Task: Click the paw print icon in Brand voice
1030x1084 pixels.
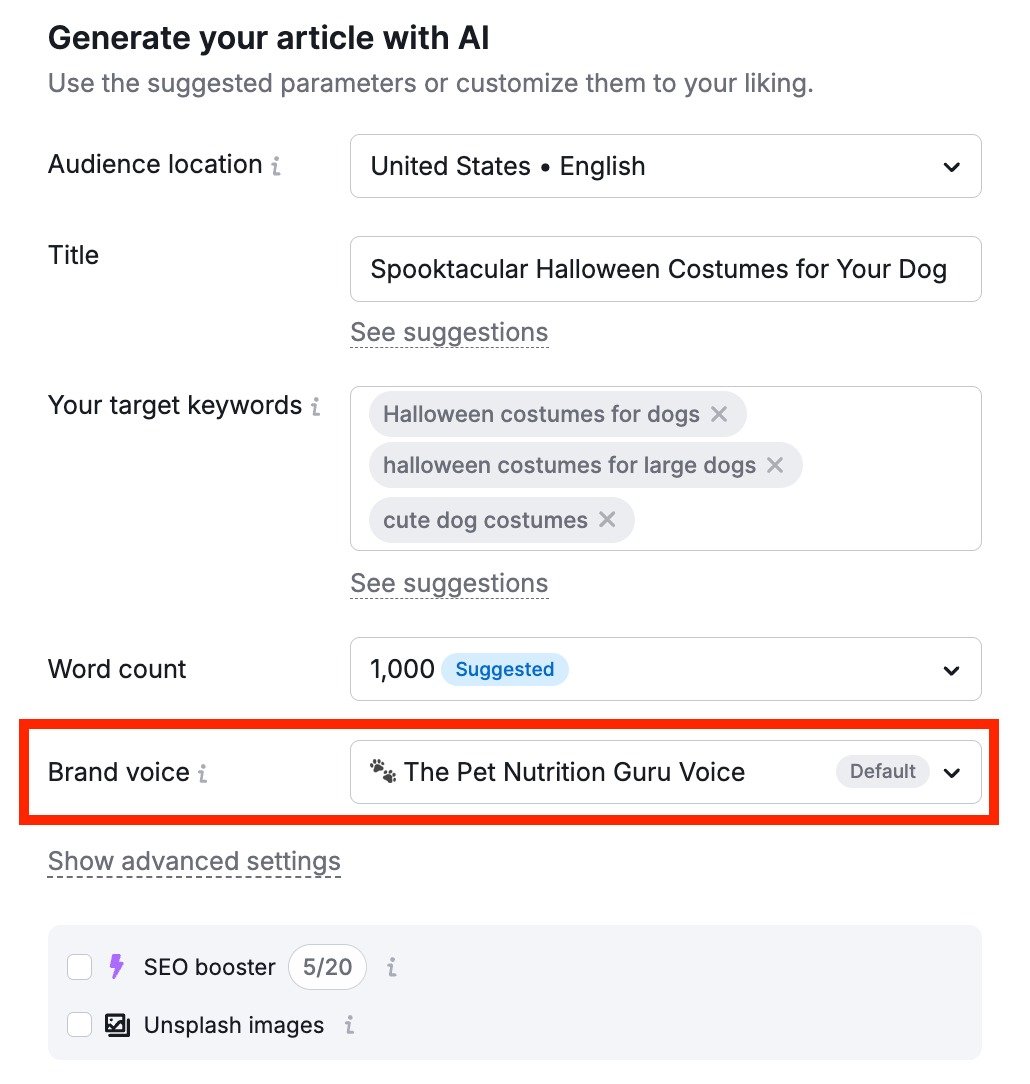Action: pyautogui.click(x=382, y=770)
